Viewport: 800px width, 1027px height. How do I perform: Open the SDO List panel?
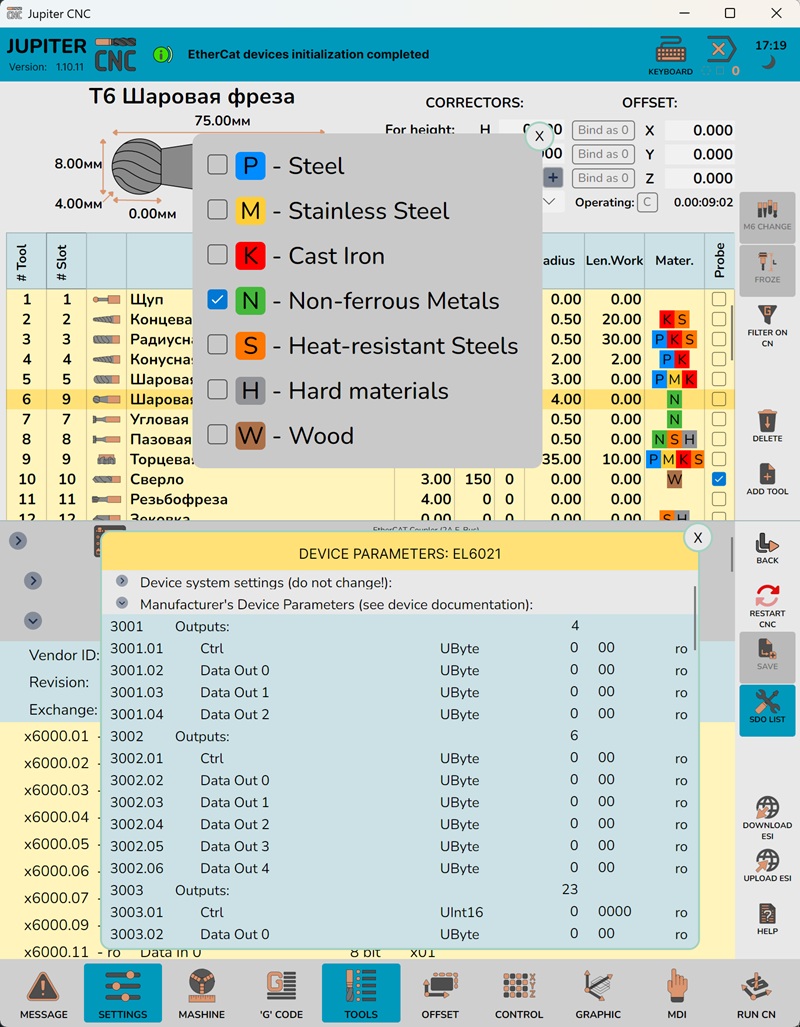coord(767,706)
